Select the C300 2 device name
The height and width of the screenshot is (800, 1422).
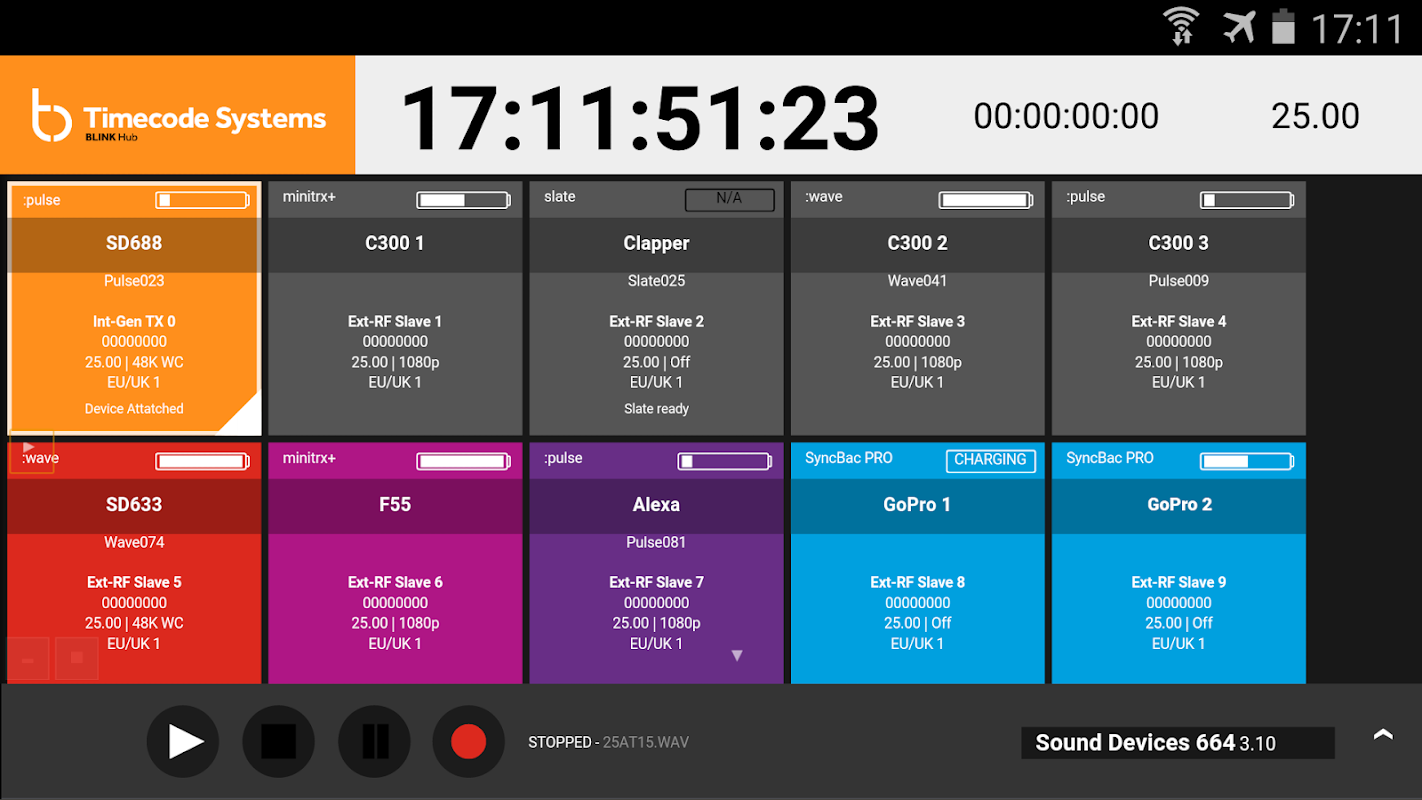tap(917, 243)
